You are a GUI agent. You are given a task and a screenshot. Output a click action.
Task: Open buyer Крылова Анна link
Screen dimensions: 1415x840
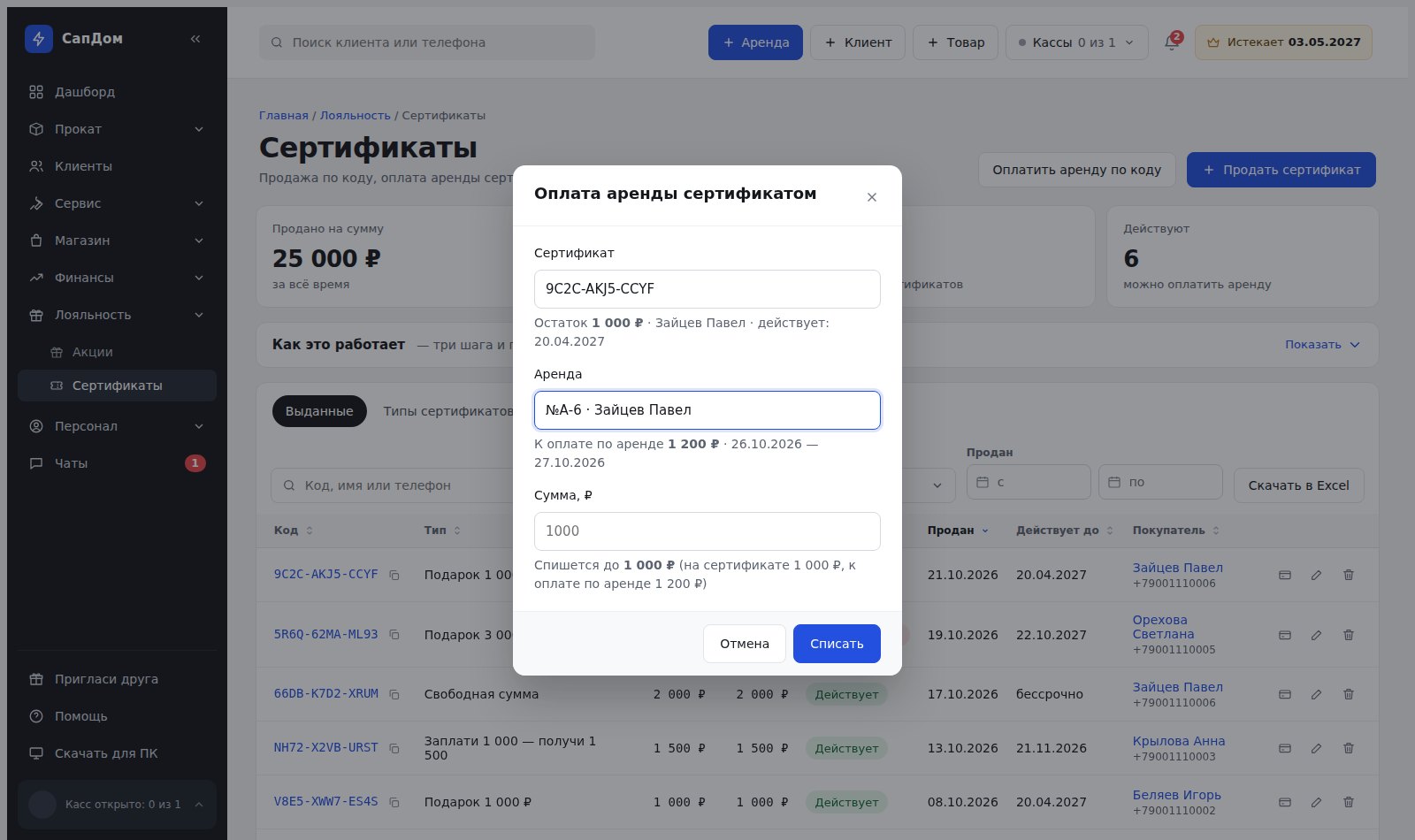pos(1178,741)
